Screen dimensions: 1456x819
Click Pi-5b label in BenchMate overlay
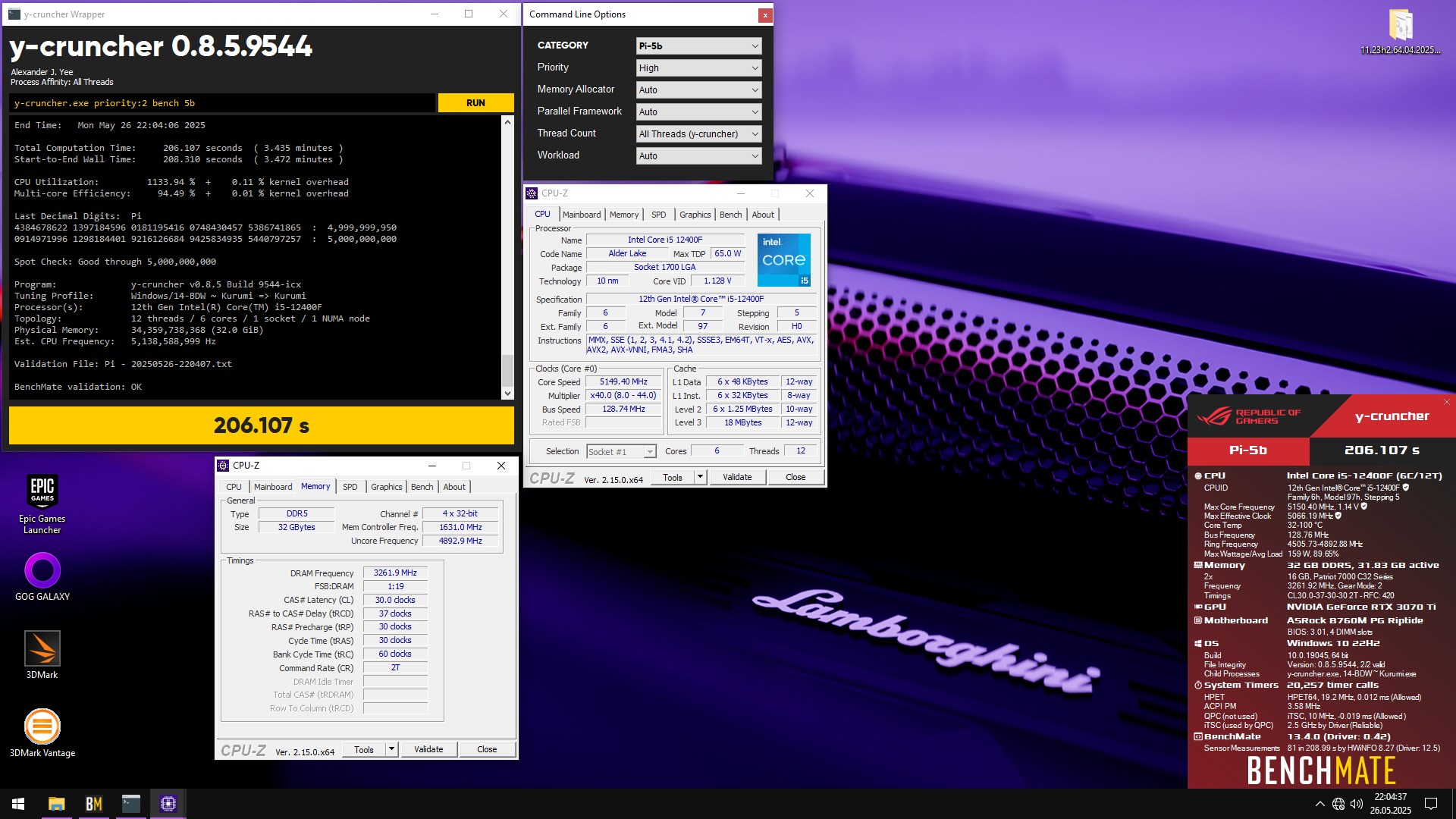click(x=1248, y=450)
